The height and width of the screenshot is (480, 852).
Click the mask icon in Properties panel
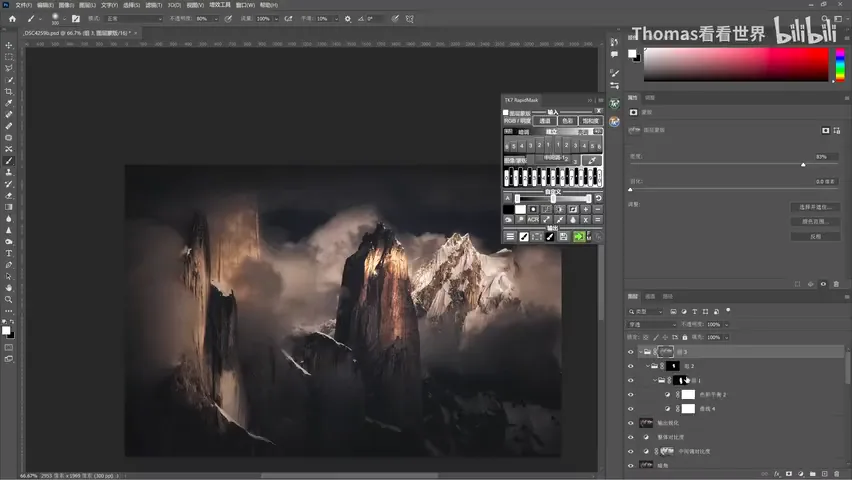coord(634,112)
